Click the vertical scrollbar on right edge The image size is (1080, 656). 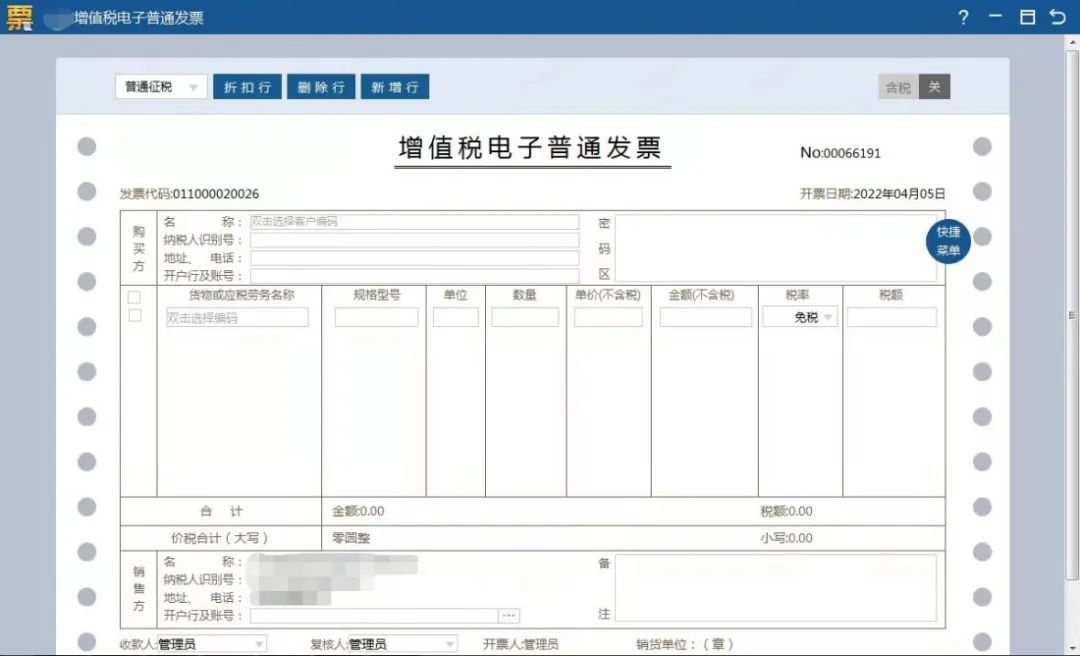(x=1072, y=314)
